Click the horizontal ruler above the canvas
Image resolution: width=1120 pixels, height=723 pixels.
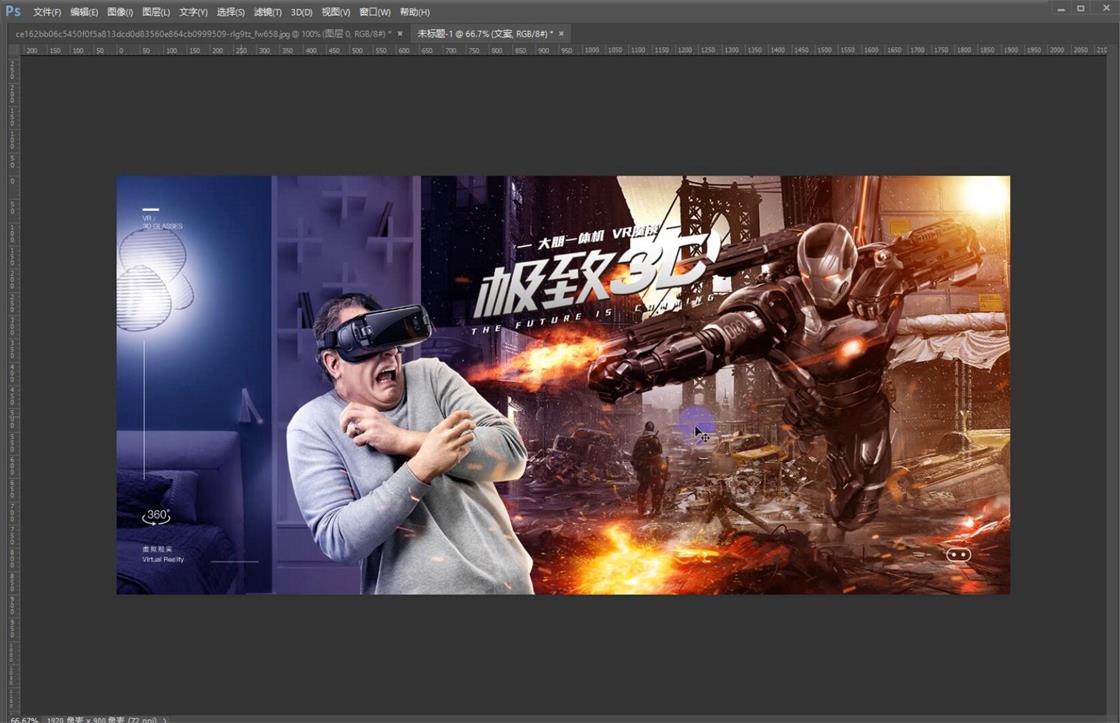click(500, 49)
